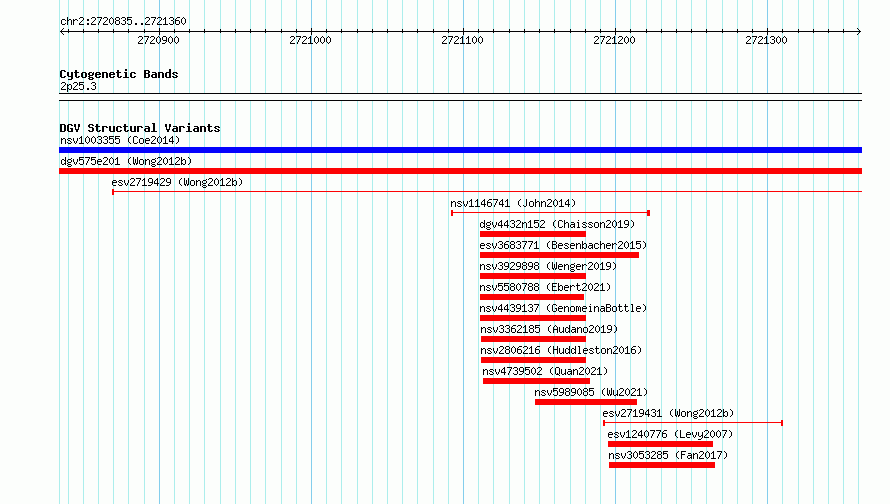890x504 pixels.
Task: Select the thin esv2719429 variant line
Action: 487,192
